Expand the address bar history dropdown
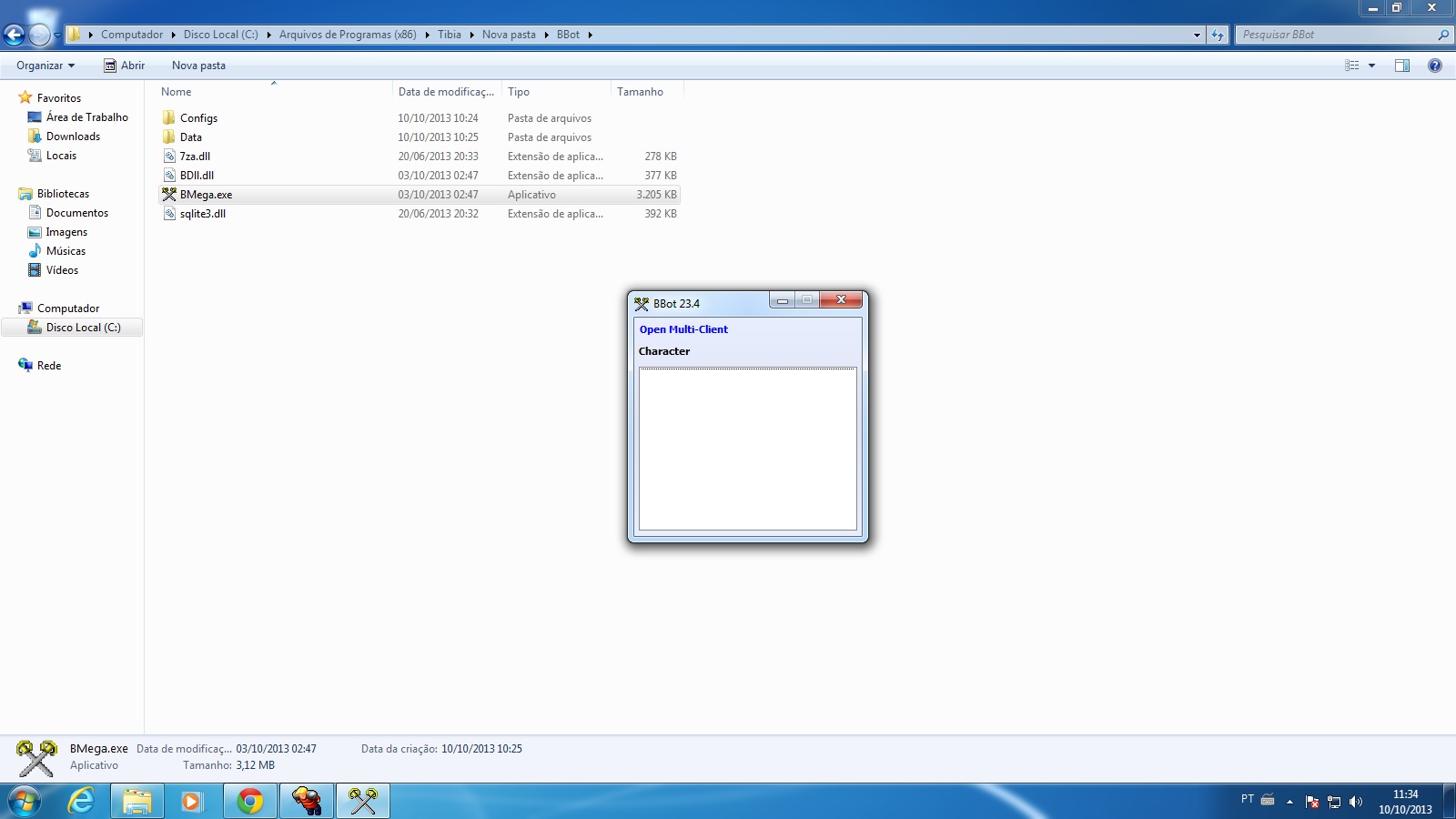The height and width of the screenshot is (819, 1456). (x=1197, y=35)
